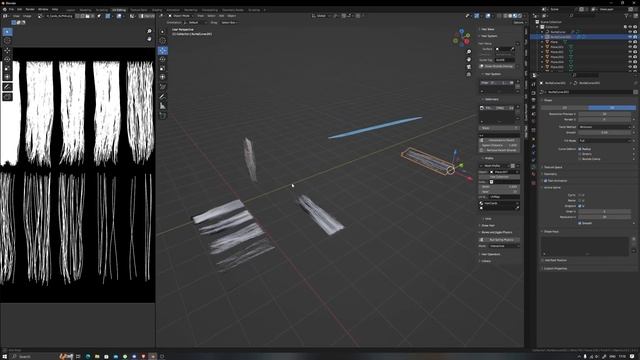Screen dimensions: 640x360
Task: Select the UV editor Scale tool
Action: point(7,69)
